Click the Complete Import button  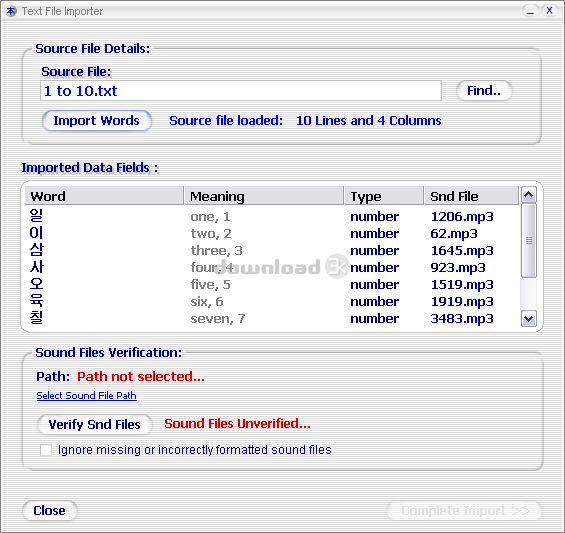(x=465, y=511)
